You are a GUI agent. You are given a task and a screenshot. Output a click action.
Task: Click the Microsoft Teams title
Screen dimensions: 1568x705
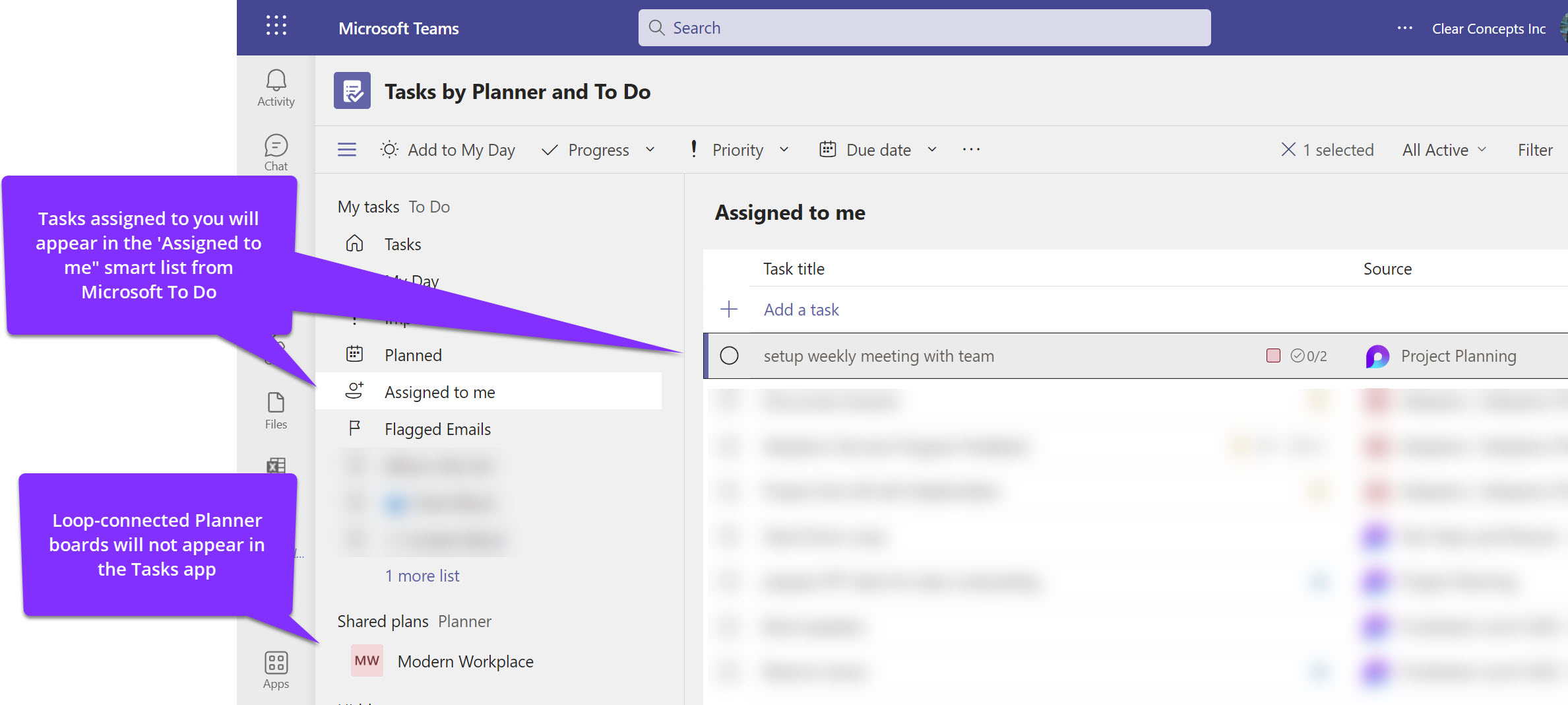(x=398, y=28)
